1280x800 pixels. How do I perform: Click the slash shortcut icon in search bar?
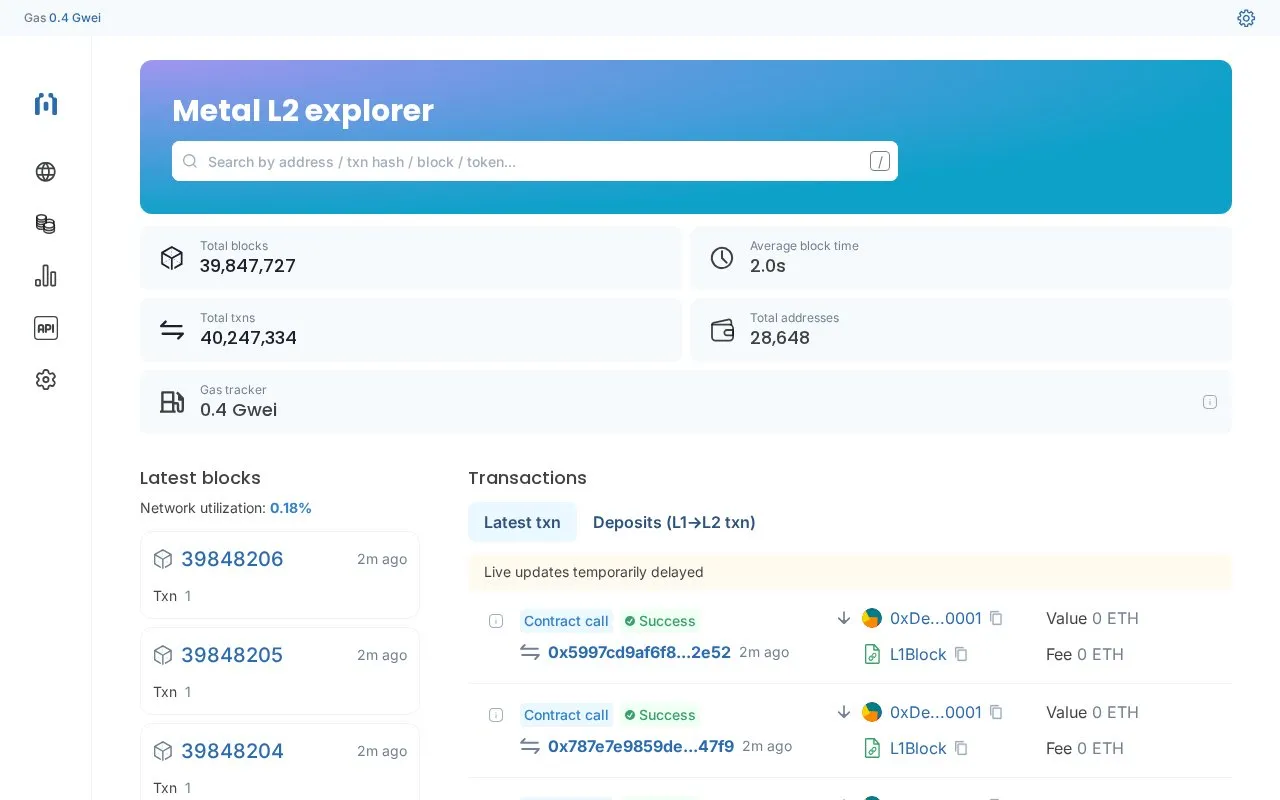[879, 161]
